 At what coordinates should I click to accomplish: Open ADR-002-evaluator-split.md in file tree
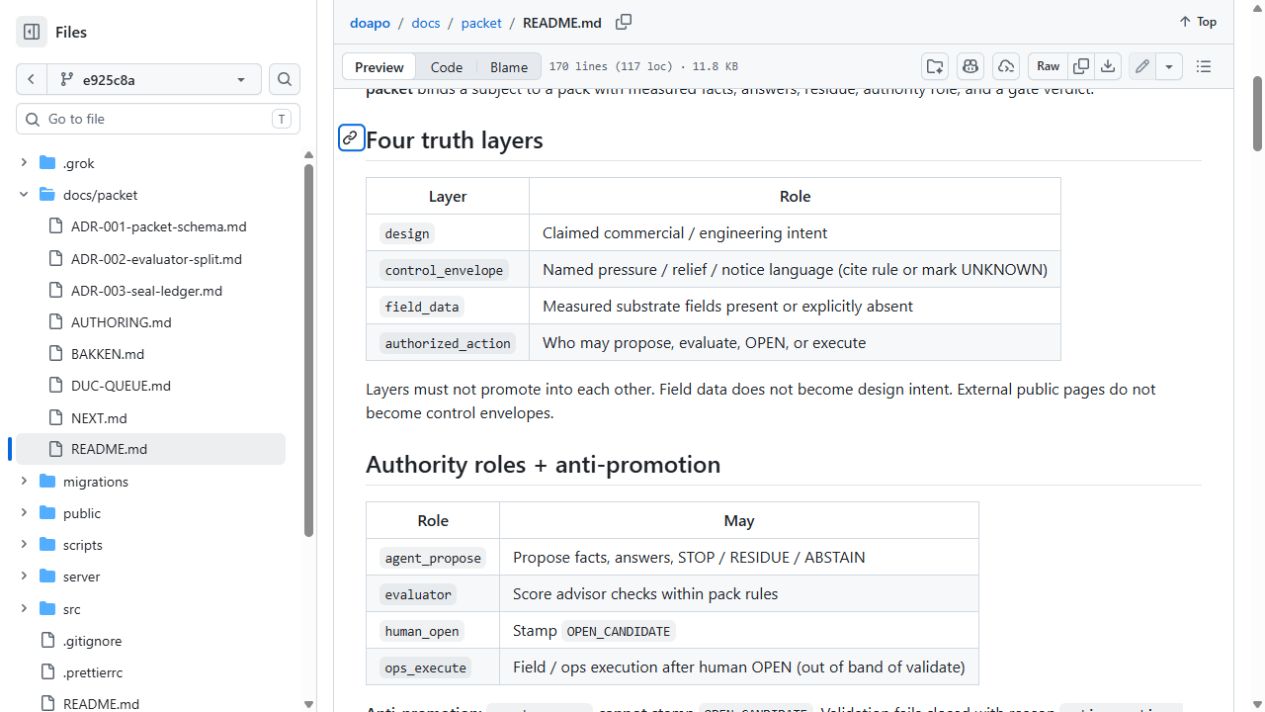click(x=156, y=259)
